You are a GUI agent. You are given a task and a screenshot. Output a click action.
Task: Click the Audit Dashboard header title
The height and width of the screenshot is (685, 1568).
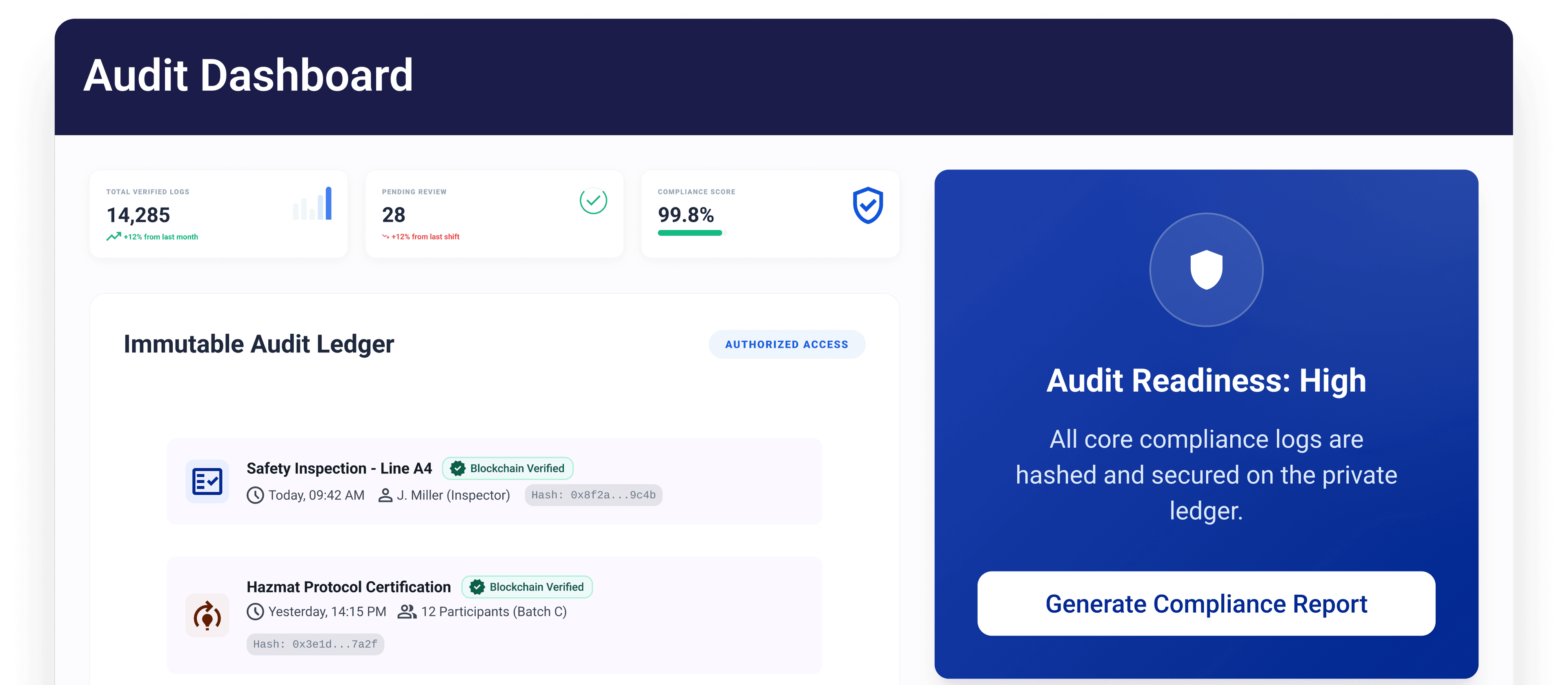(x=248, y=76)
